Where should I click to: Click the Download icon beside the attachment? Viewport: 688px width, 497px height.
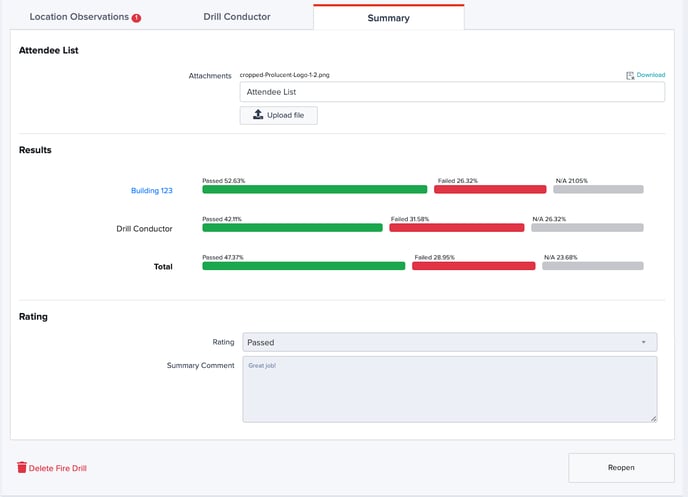[x=630, y=75]
